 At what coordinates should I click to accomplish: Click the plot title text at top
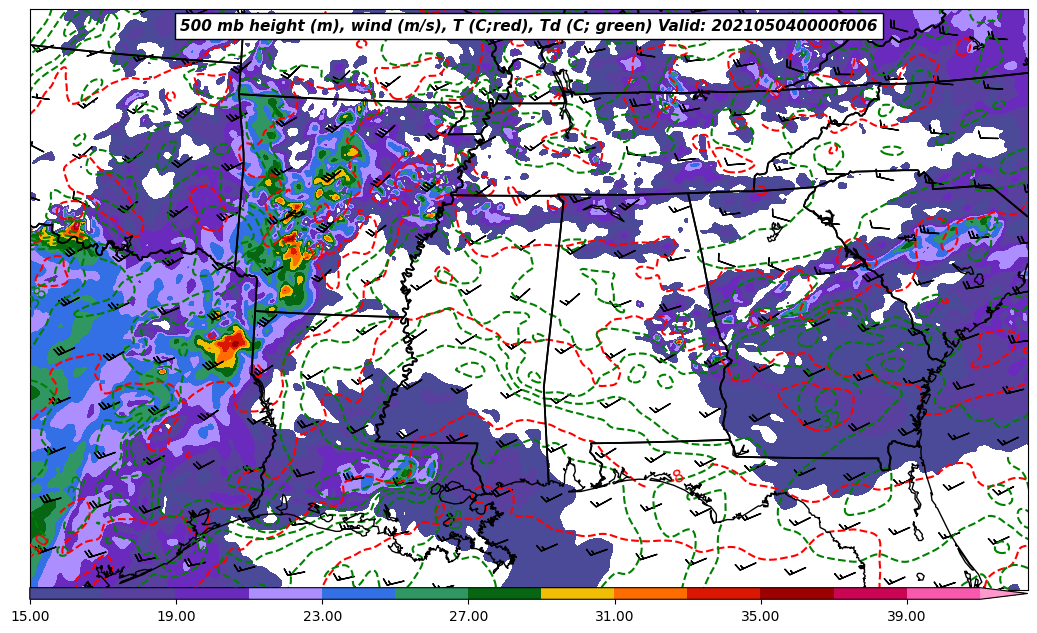pyautogui.click(x=528, y=26)
